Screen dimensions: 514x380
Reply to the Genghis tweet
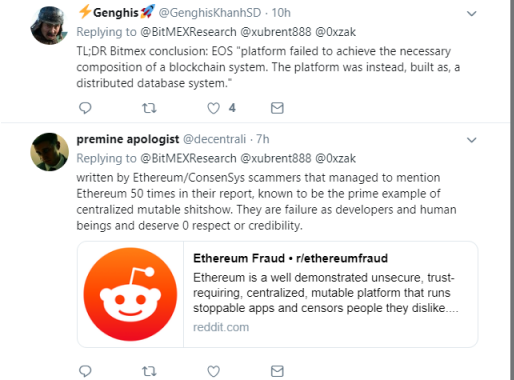point(85,108)
